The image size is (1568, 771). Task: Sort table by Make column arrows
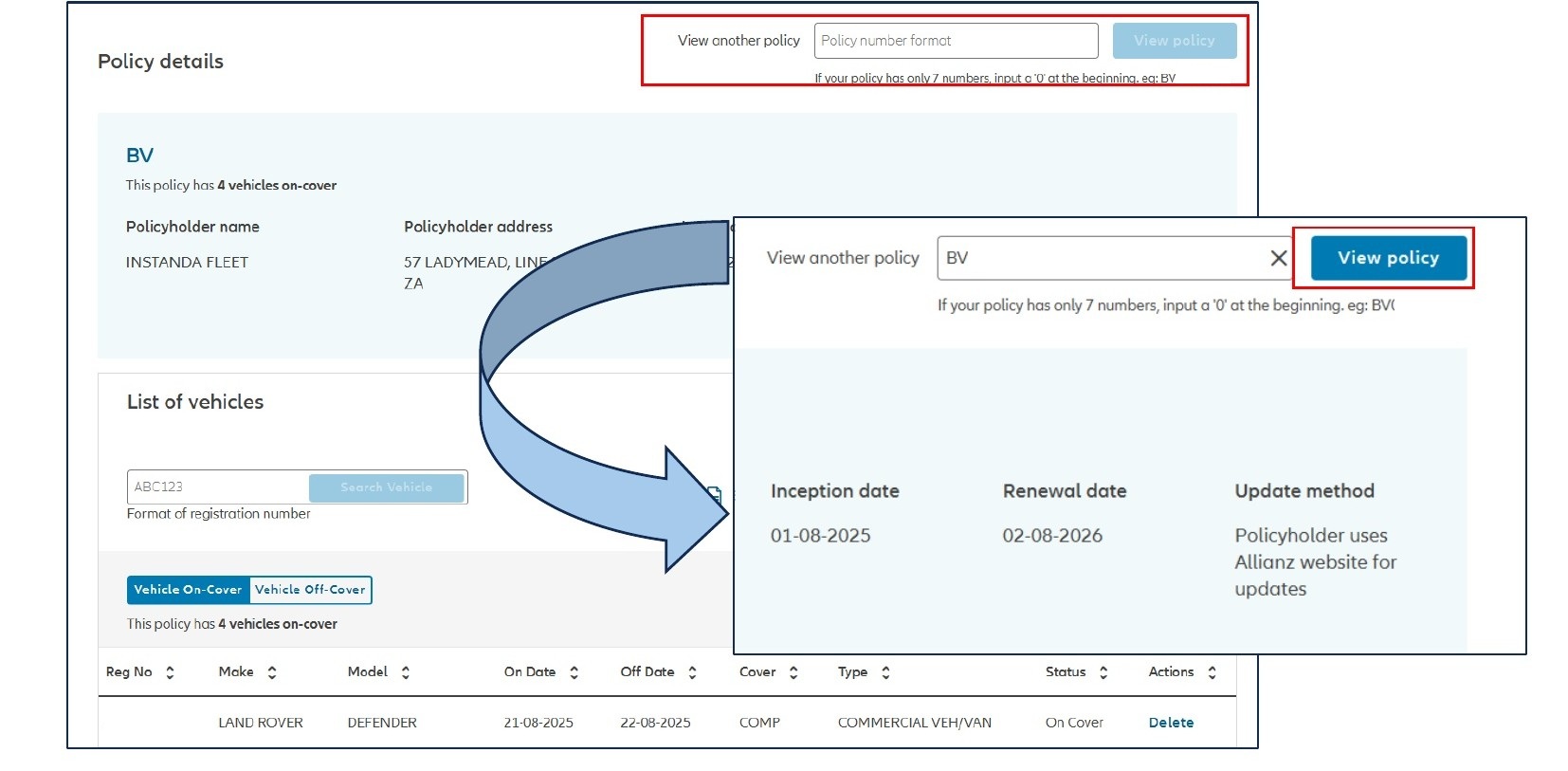272,672
